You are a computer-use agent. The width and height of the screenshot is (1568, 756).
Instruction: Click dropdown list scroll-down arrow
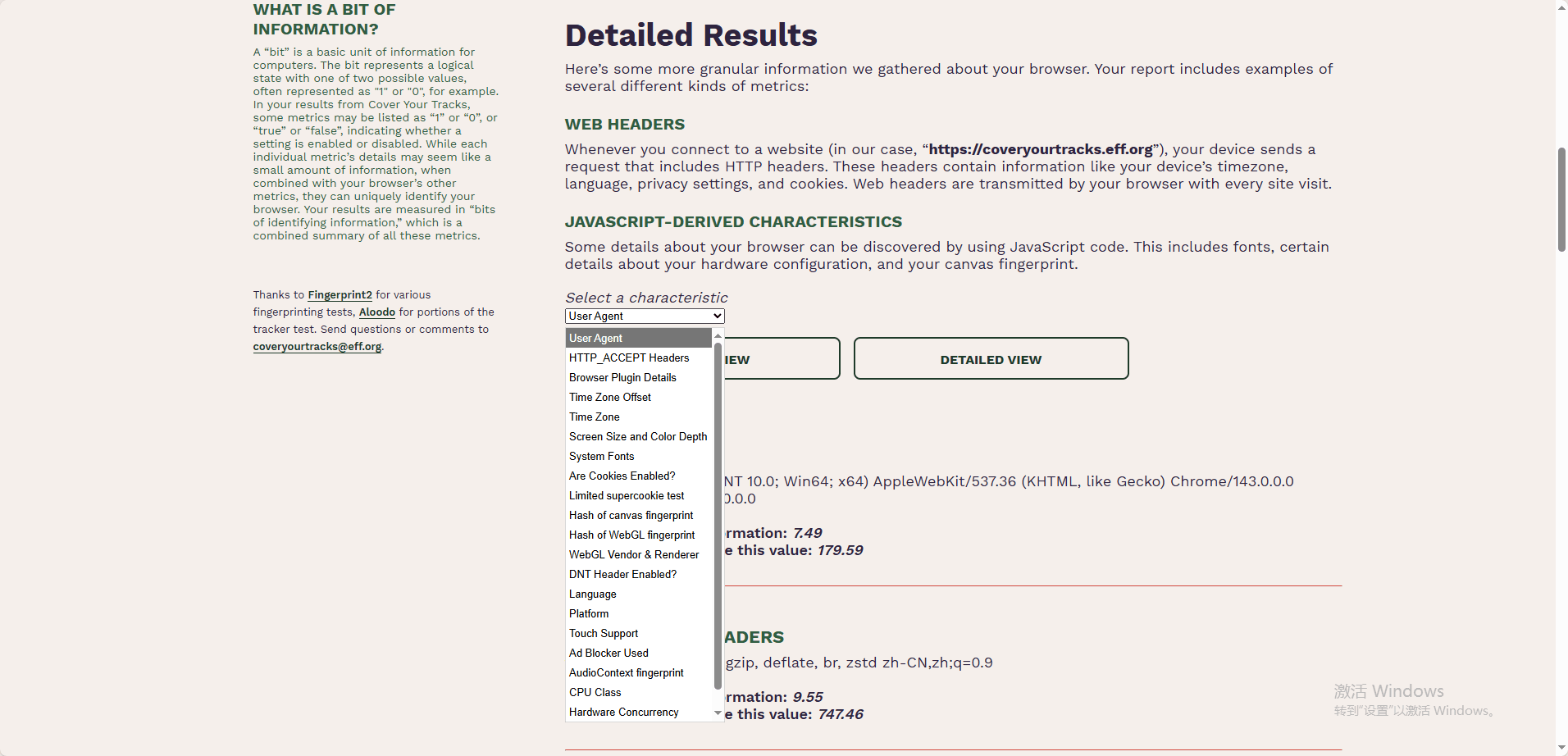pyautogui.click(x=718, y=713)
